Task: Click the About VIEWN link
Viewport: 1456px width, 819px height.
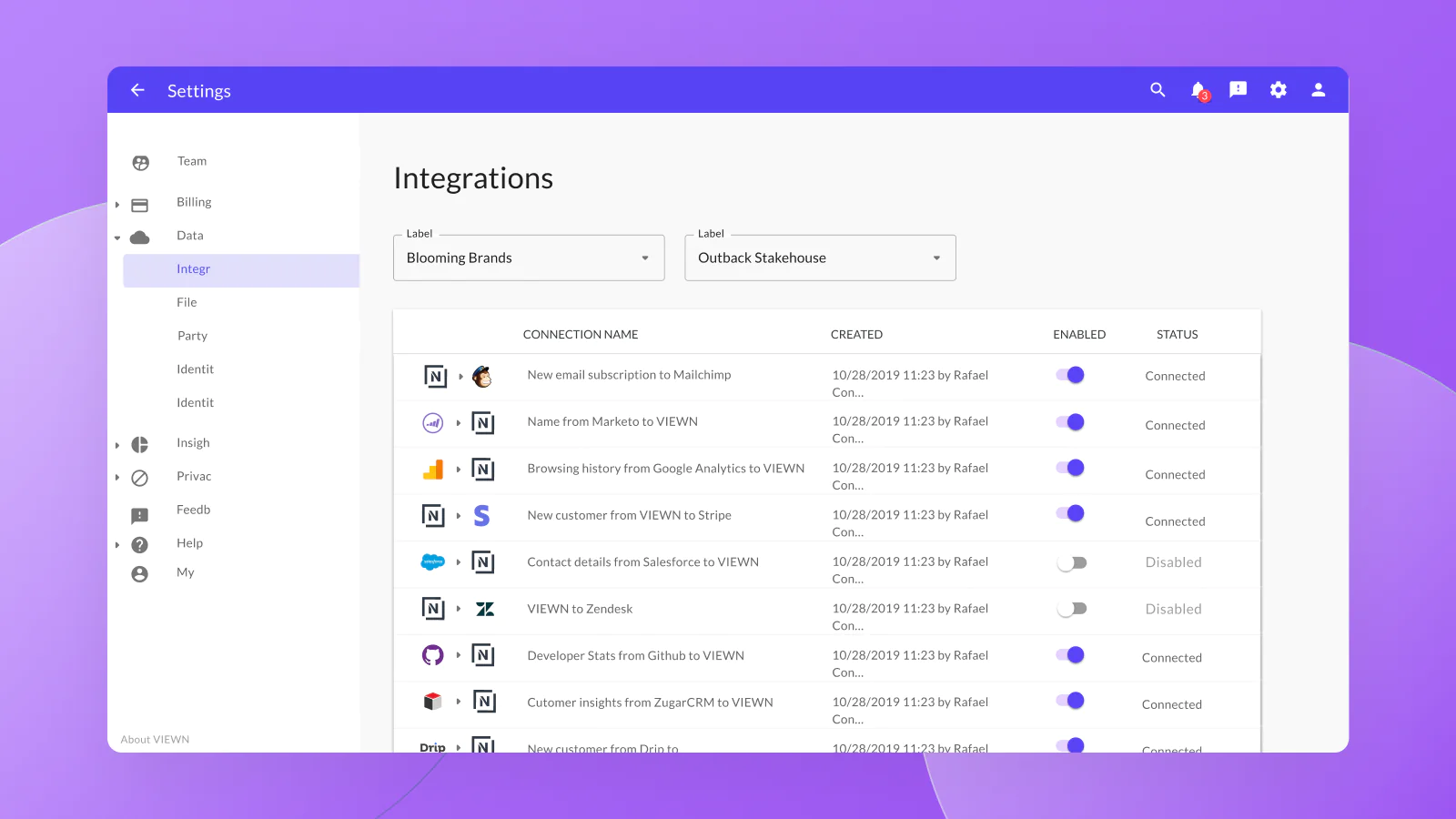Action: tap(156, 739)
